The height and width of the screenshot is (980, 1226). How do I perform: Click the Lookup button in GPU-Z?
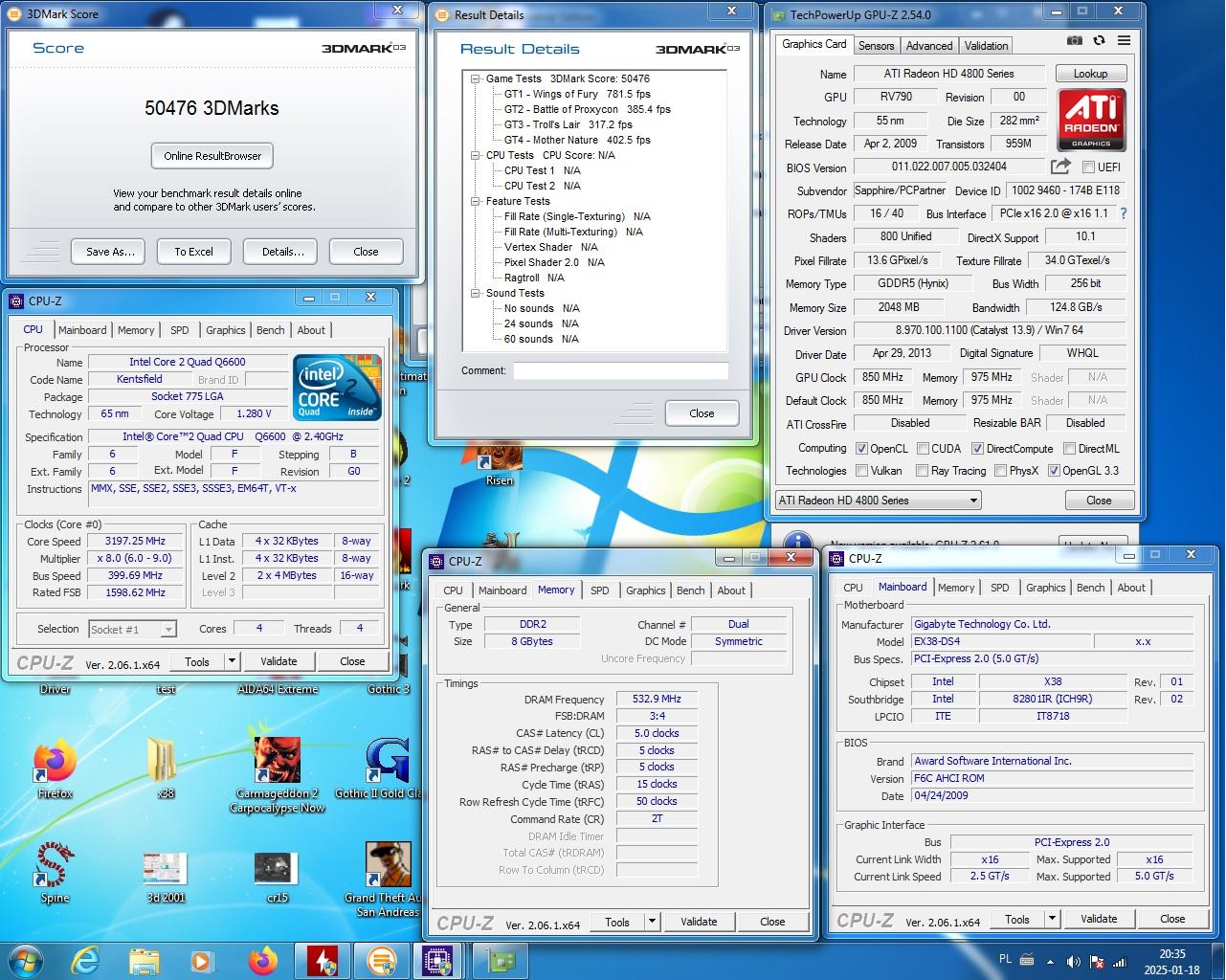[1090, 74]
